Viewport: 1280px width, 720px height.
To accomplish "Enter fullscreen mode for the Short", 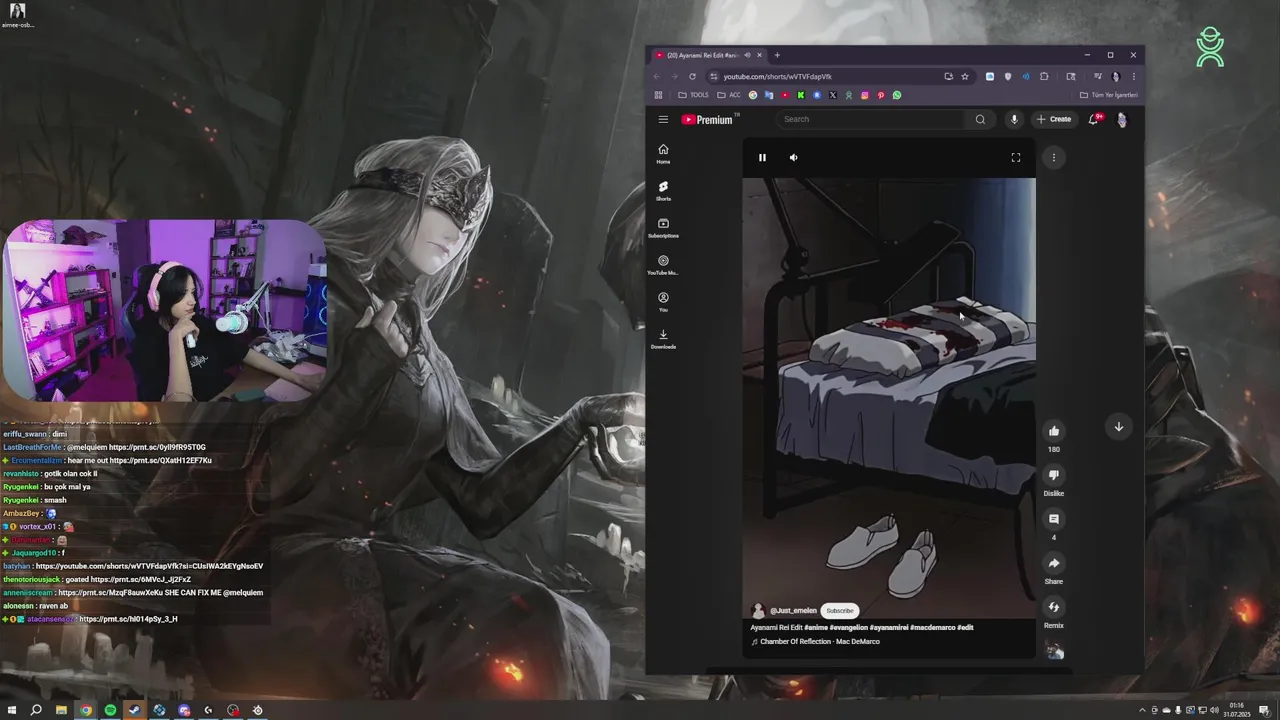I will 1016,157.
